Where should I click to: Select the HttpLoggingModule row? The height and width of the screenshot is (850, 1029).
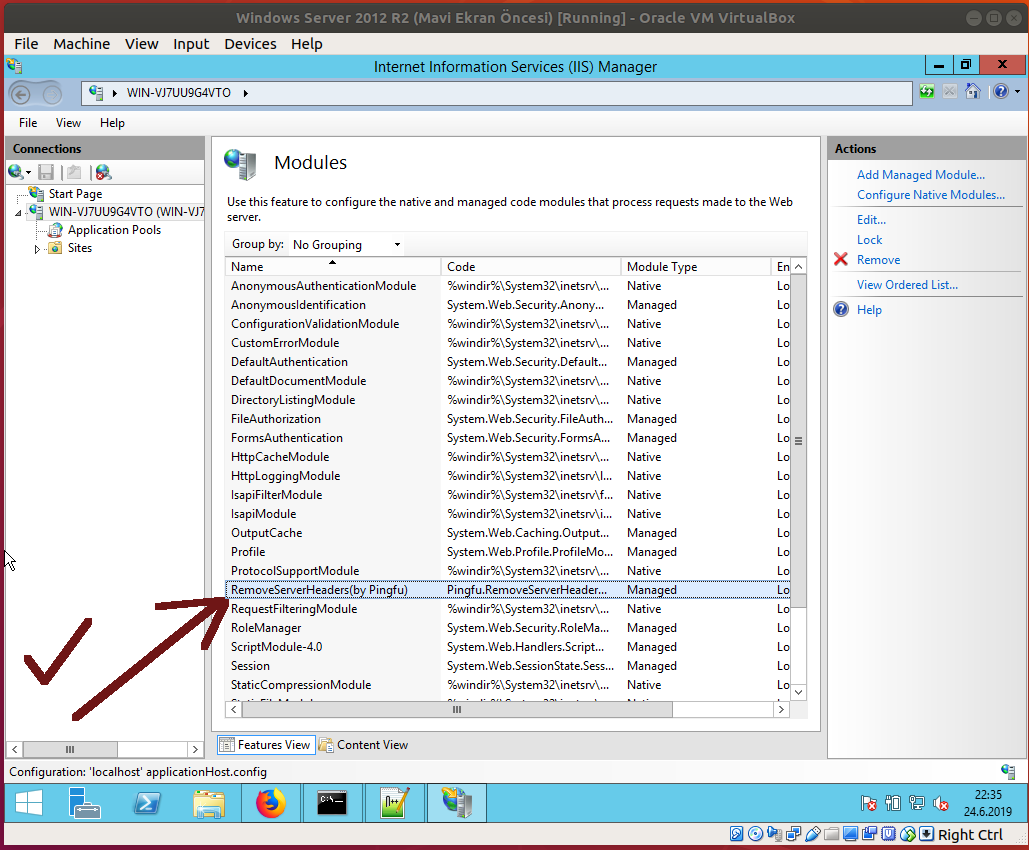(x=508, y=476)
